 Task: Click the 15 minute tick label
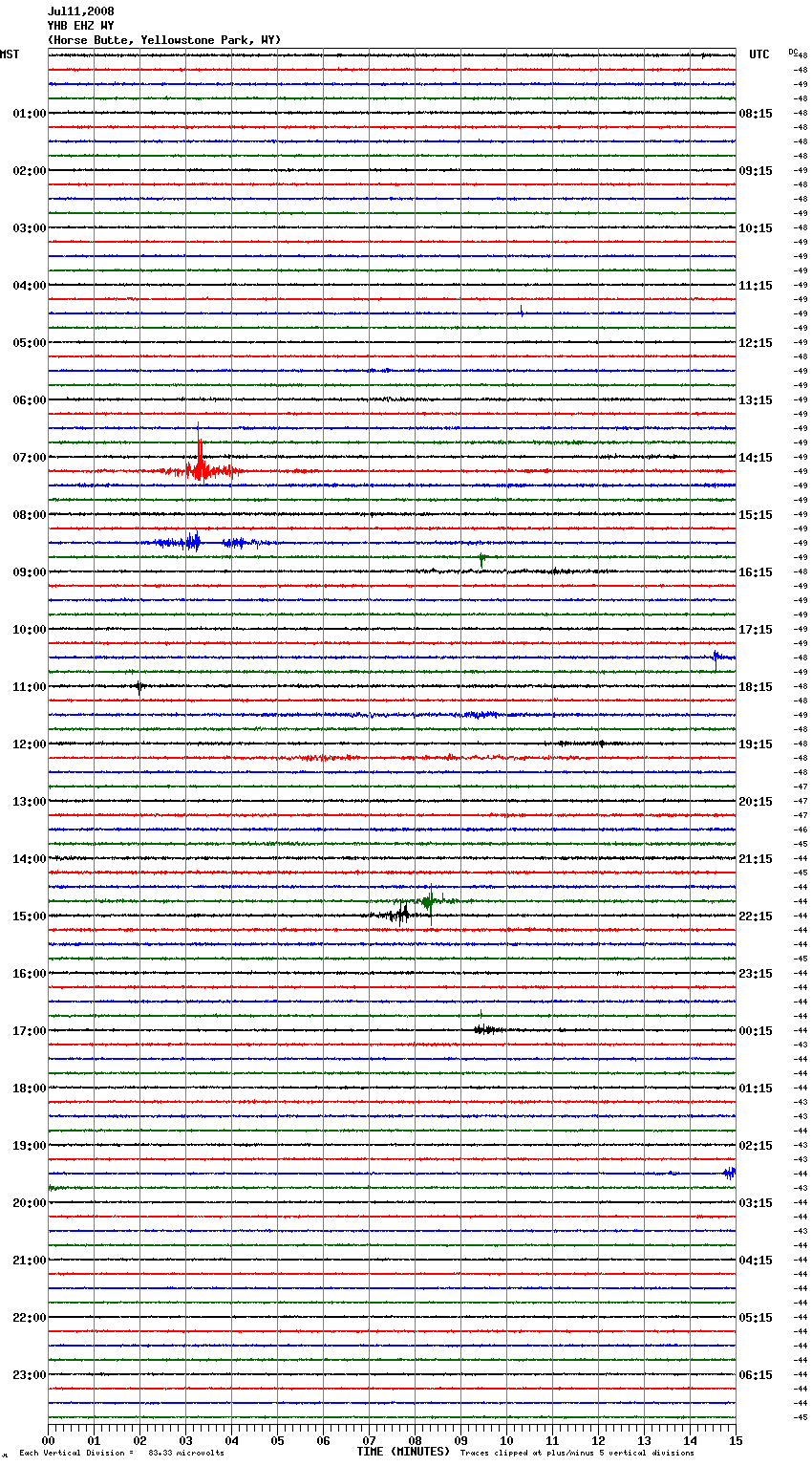click(x=736, y=1440)
